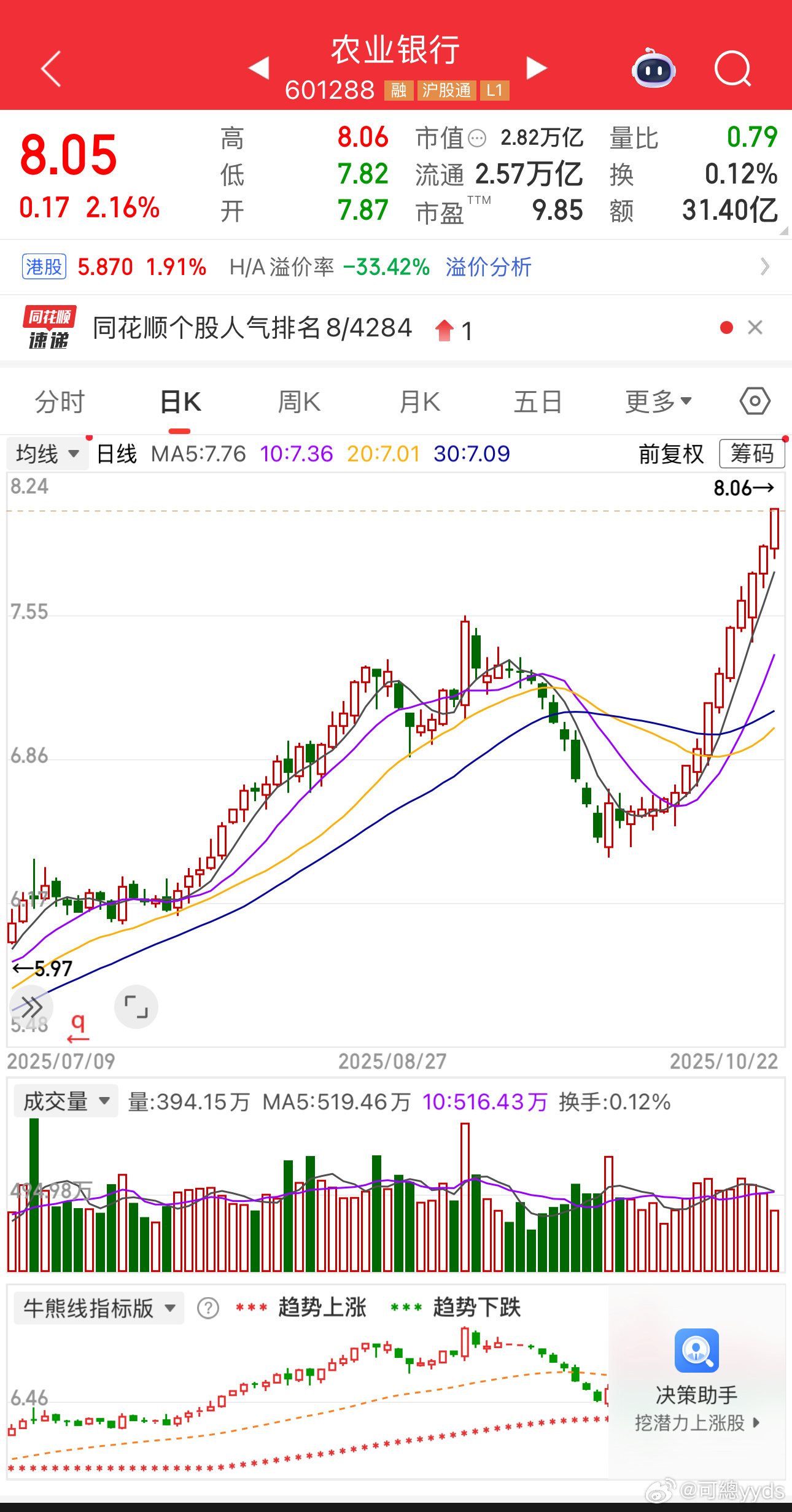This screenshot has width=792, height=1512.
Task: Tap the 筹码 chip distribution button
Action: [x=751, y=454]
